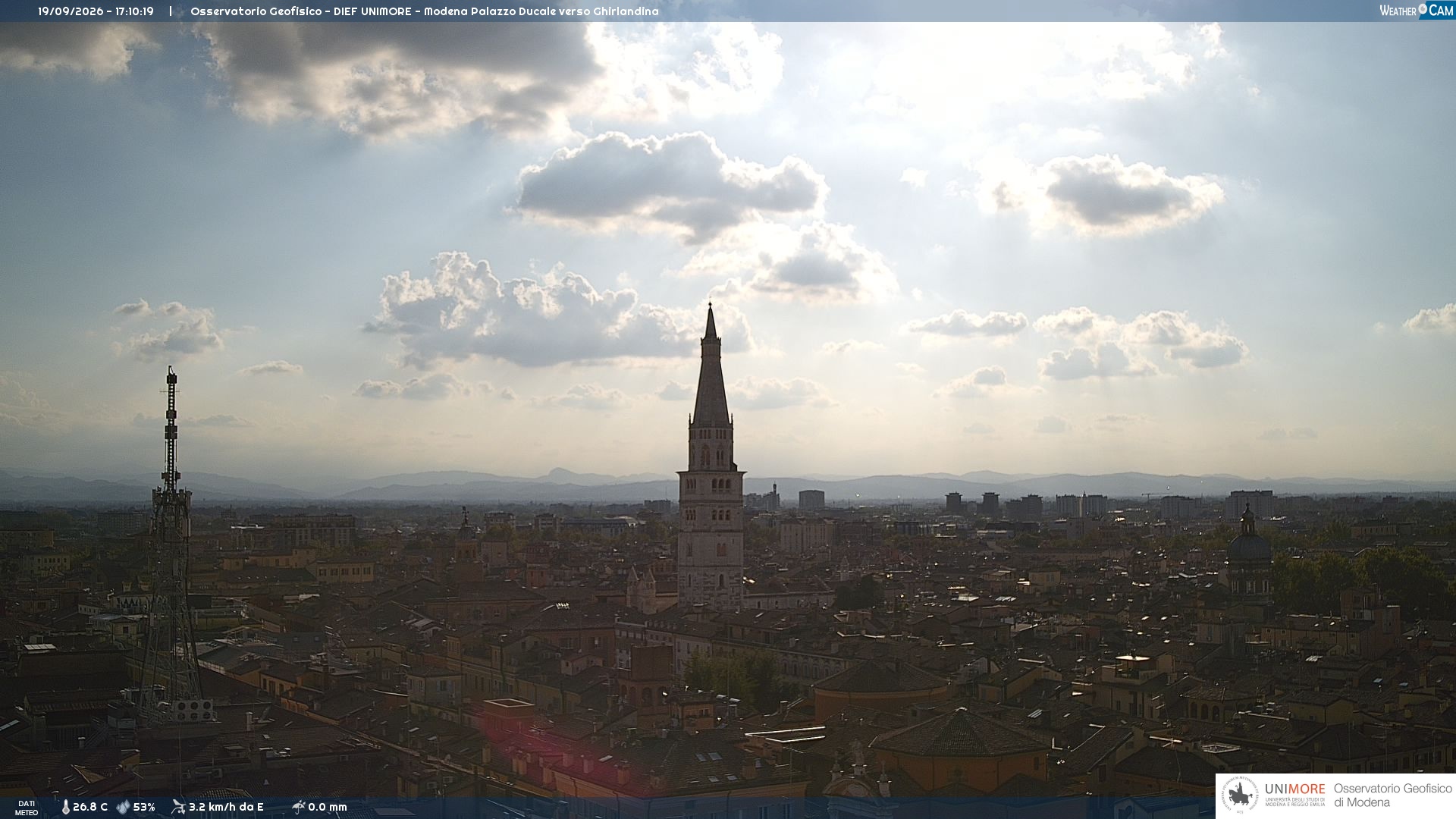
Task: Click Osservatorio Geofisico di Modena text
Action: pyautogui.click(x=1392, y=795)
